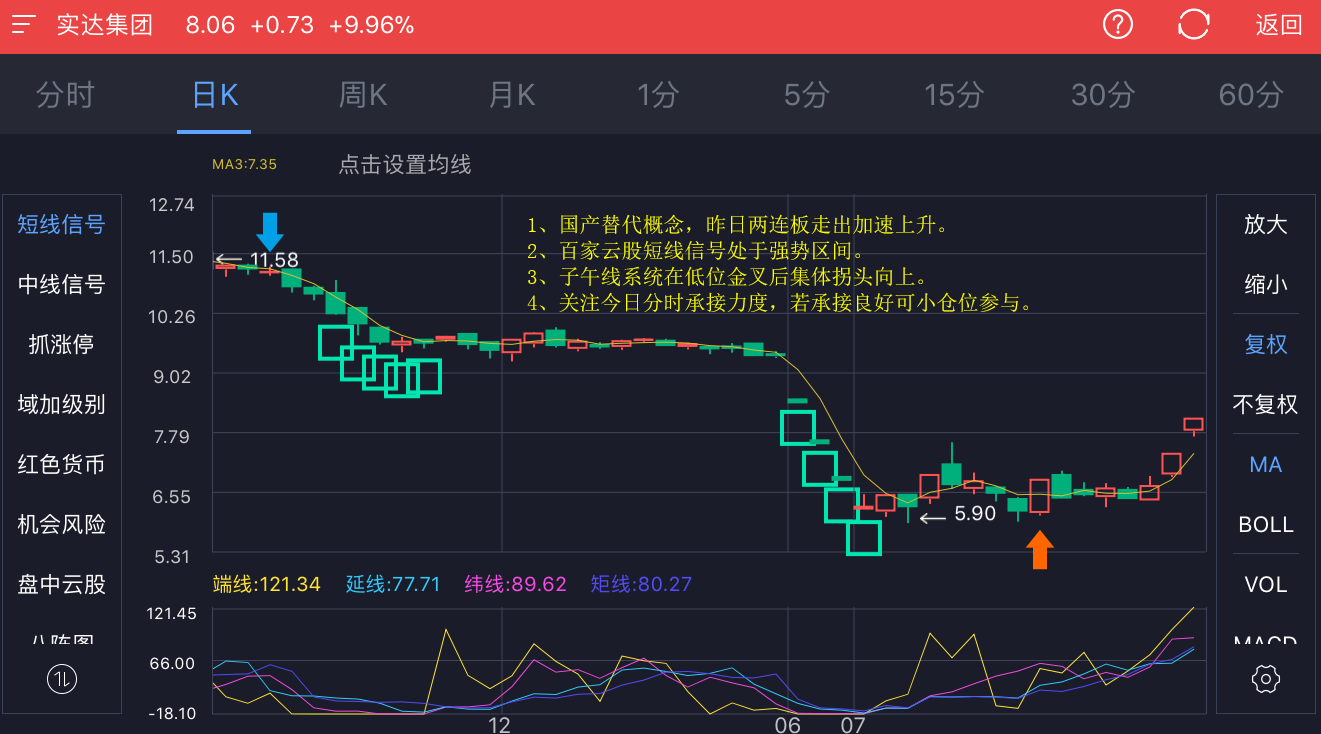The image size is (1321, 734).
Task: Select 机会风险 in the left sidebar
Action: pyautogui.click(x=61, y=524)
